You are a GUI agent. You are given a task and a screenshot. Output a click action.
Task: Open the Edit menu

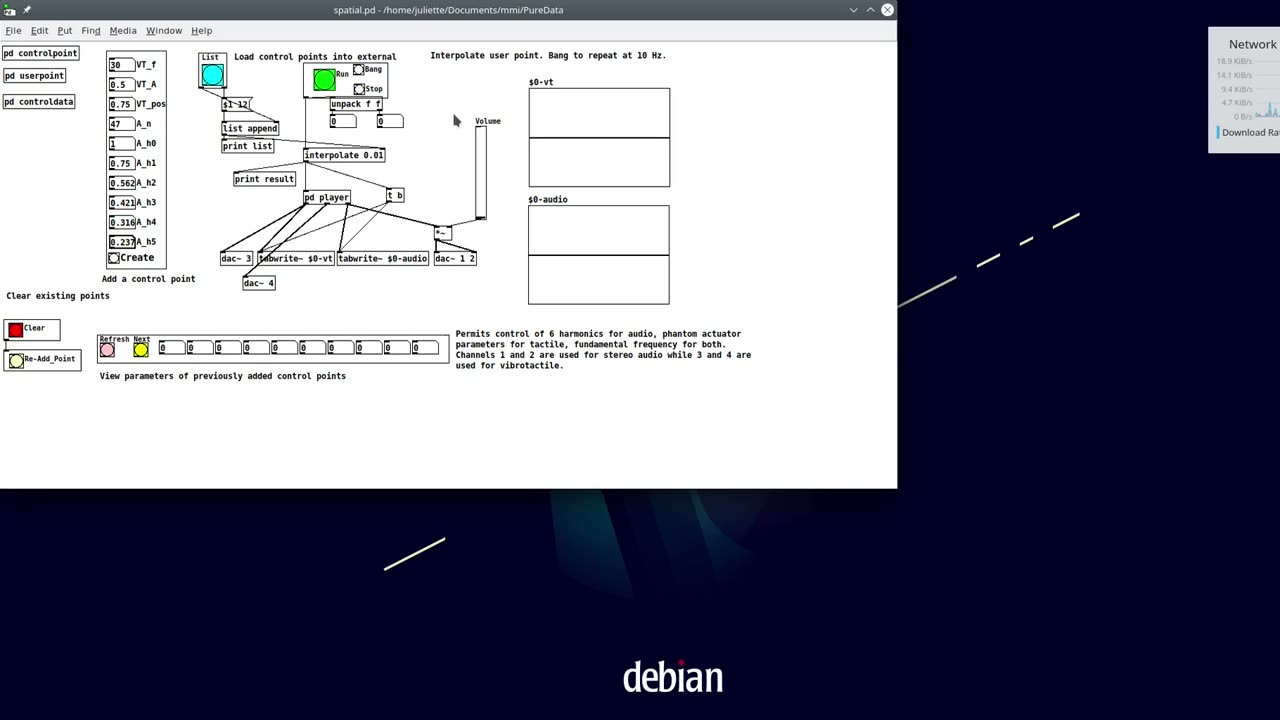39,31
